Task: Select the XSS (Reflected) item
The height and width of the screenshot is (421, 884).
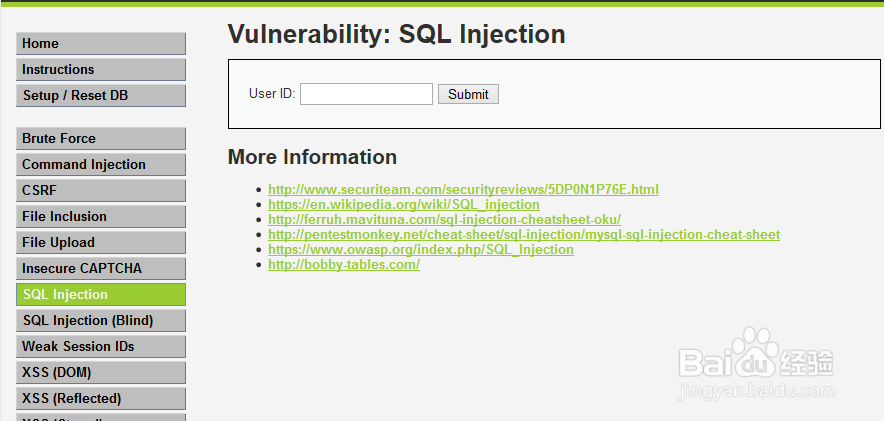Action: coord(101,398)
